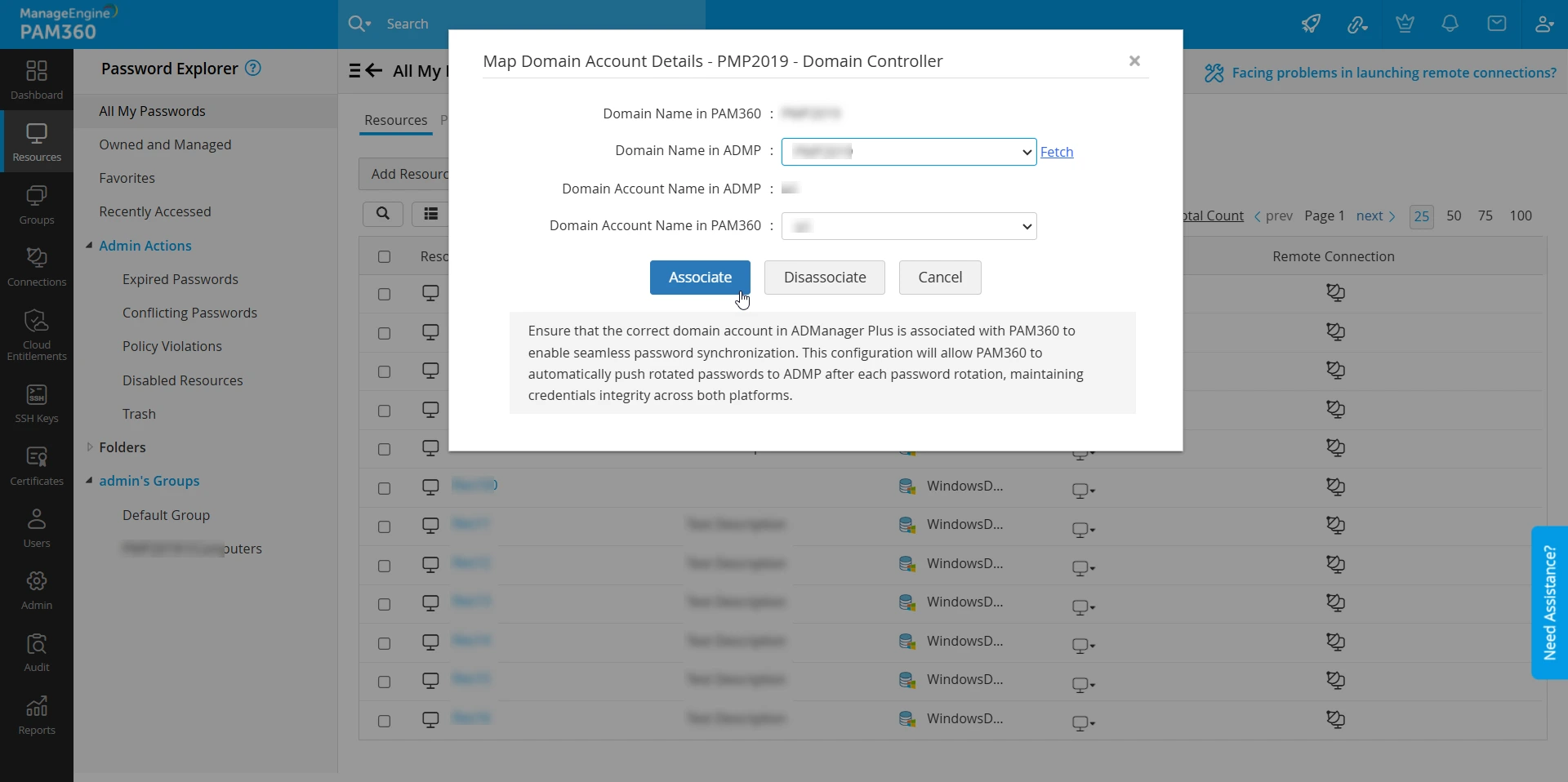Click the Password Explorer help icon
The image size is (1568, 782).
click(253, 69)
